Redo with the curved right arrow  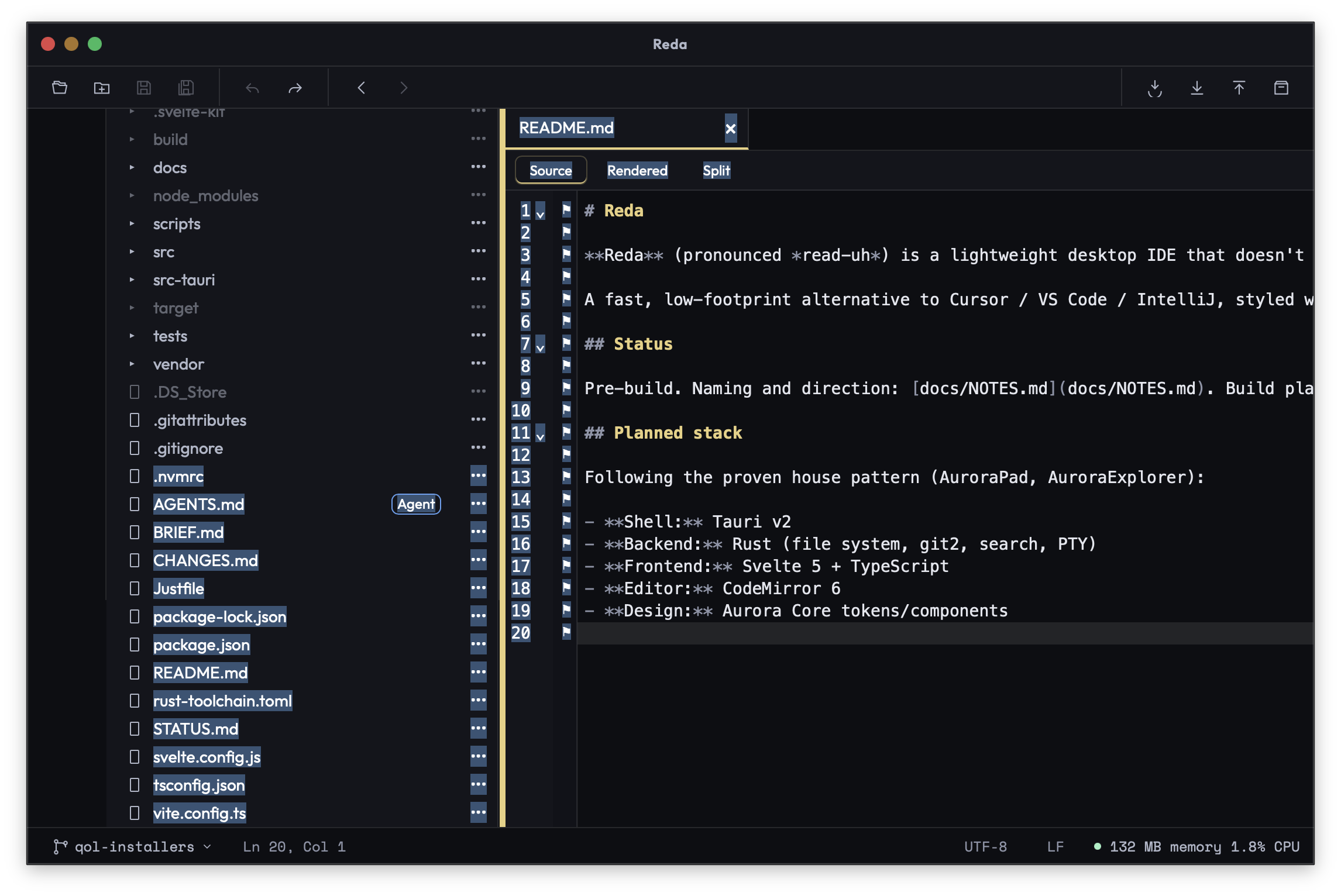click(x=295, y=88)
